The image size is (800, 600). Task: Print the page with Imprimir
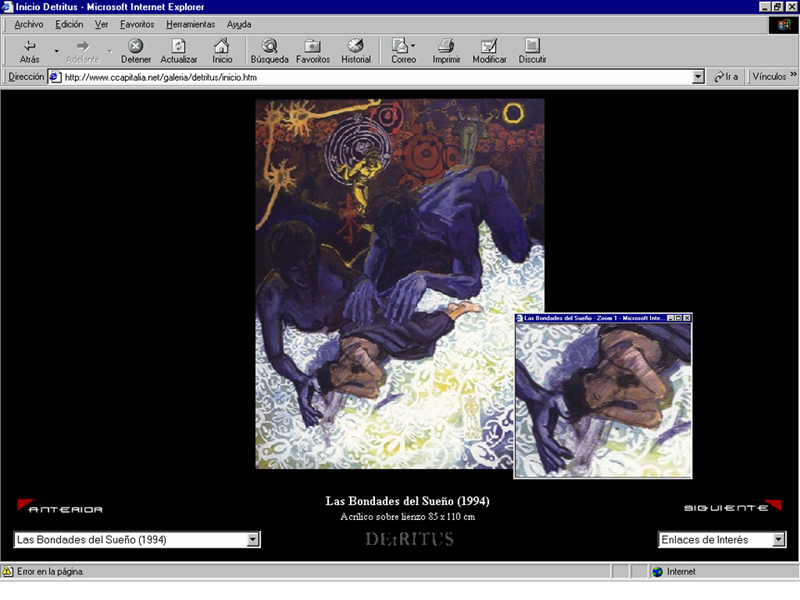(x=446, y=52)
